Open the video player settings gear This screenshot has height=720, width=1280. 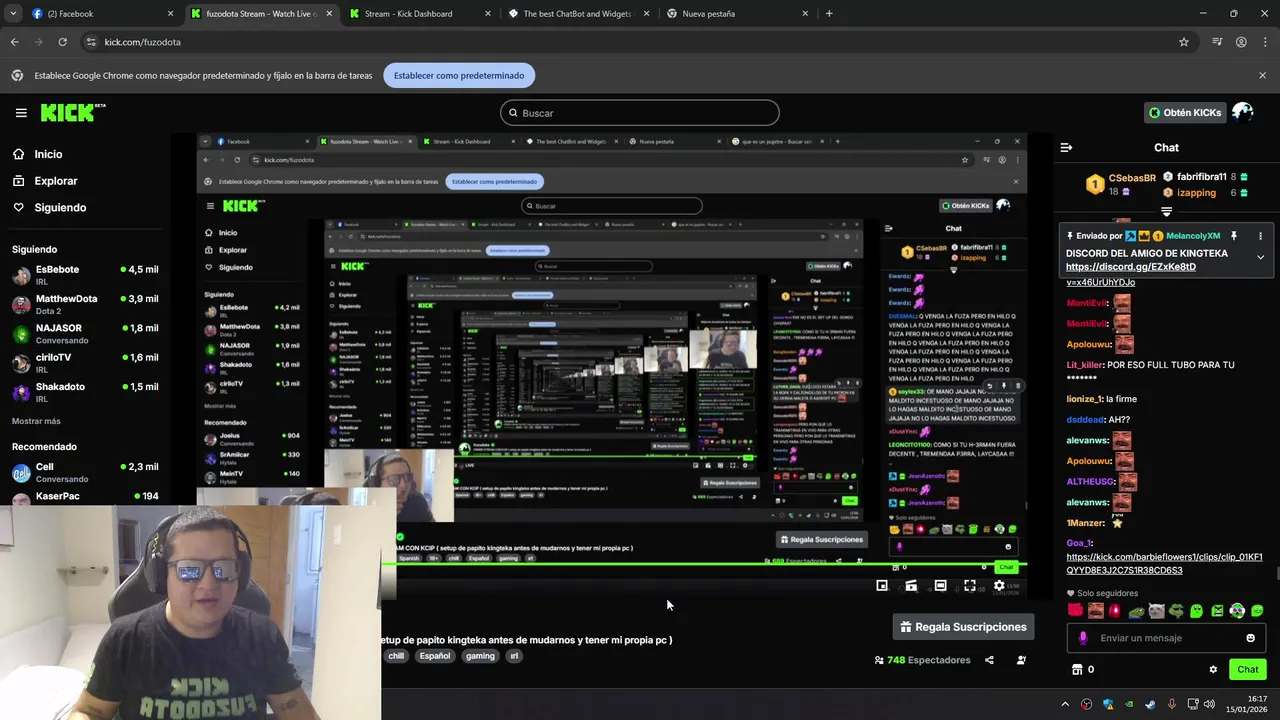click(x=998, y=586)
